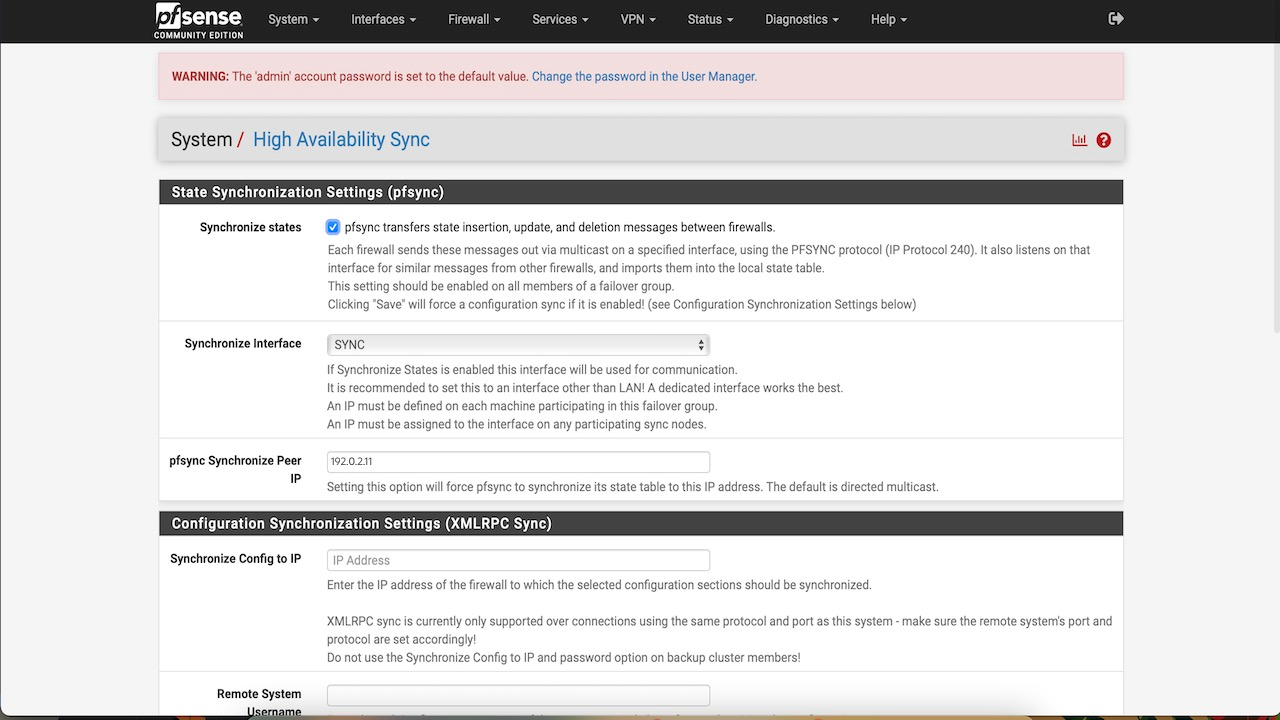Open the Status menu
The height and width of the screenshot is (720, 1280).
click(x=709, y=19)
